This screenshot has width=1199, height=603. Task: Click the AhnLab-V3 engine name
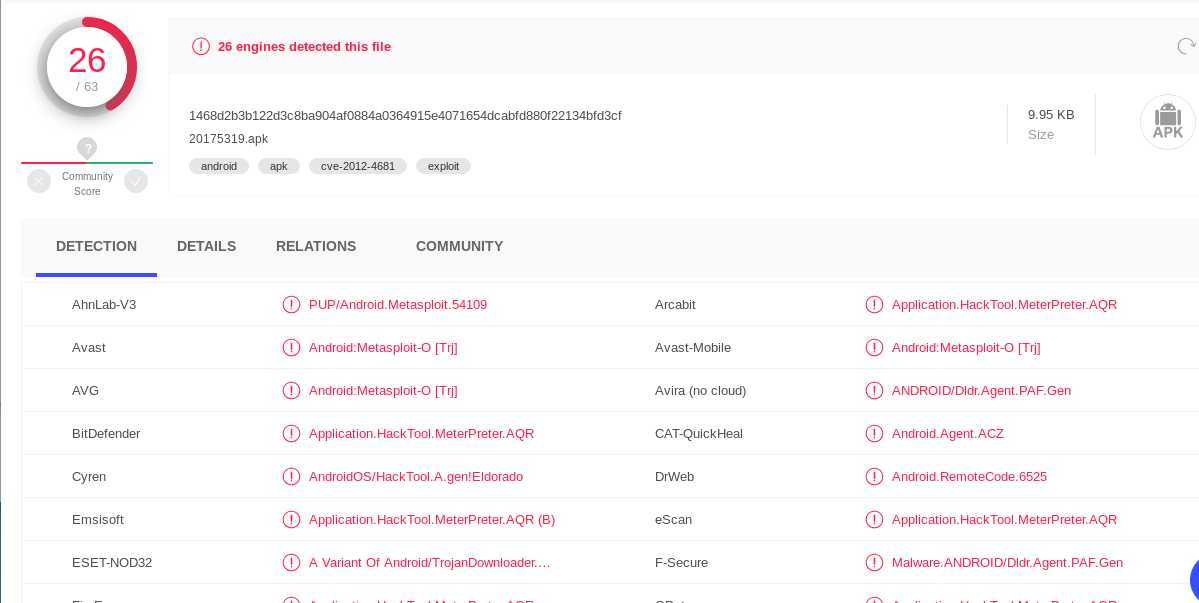(x=104, y=304)
